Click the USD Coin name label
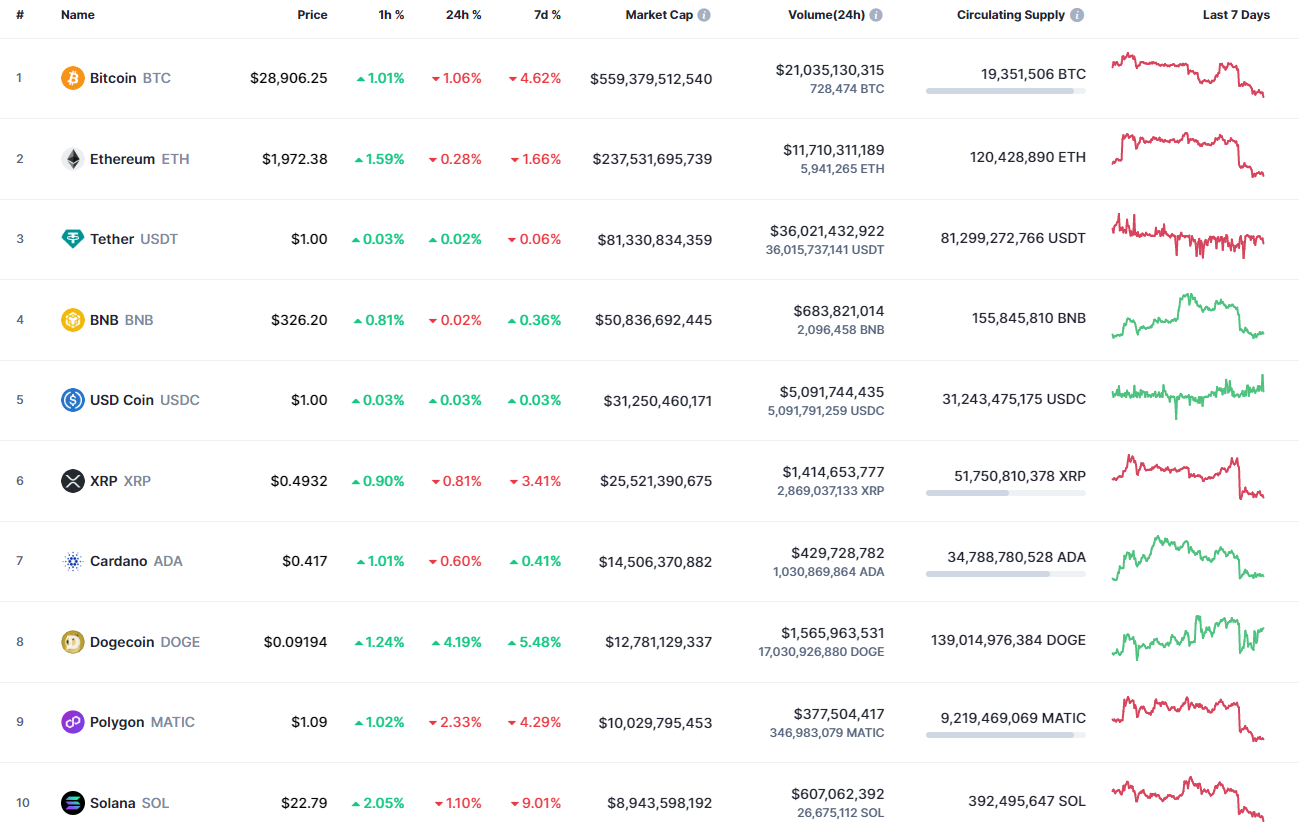1299x835 pixels. (124, 399)
